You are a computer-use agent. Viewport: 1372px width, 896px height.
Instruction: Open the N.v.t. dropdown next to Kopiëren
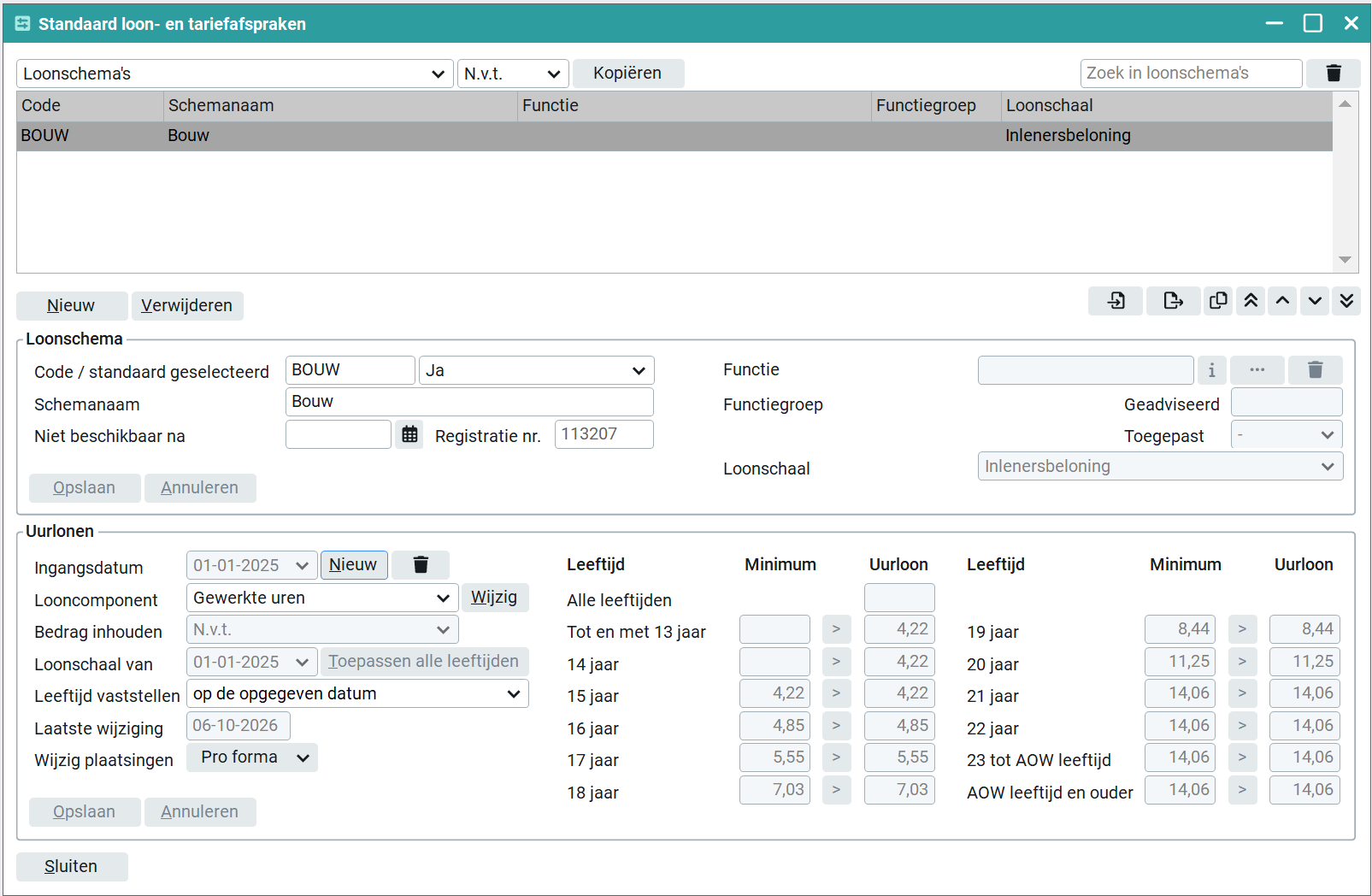click(513, 74)
